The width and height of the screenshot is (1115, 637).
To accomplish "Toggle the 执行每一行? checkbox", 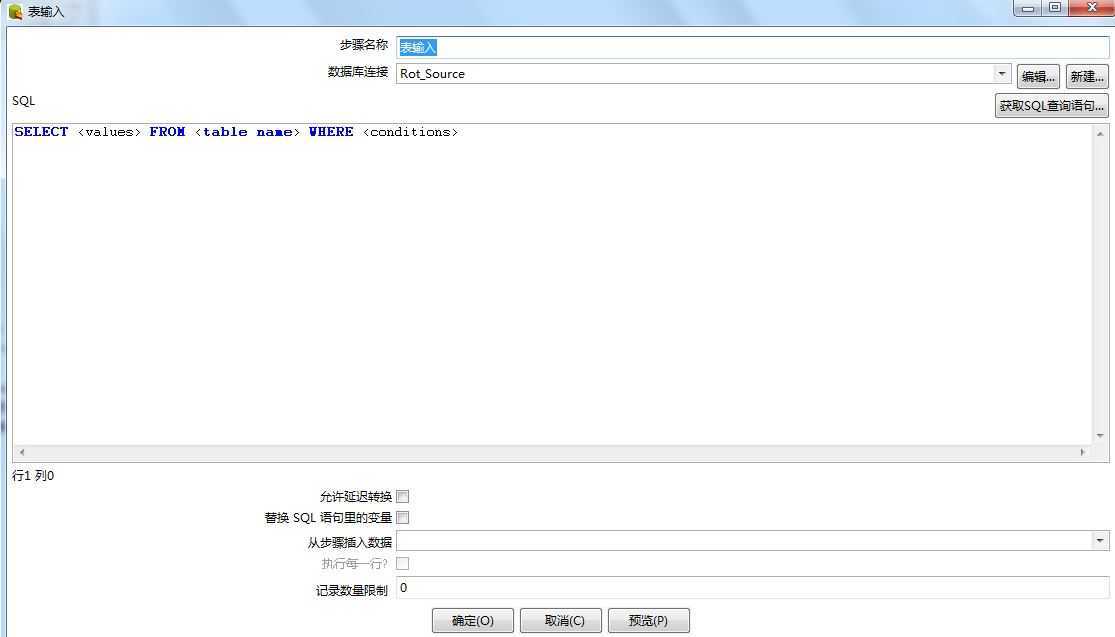I will coord(402,564).
